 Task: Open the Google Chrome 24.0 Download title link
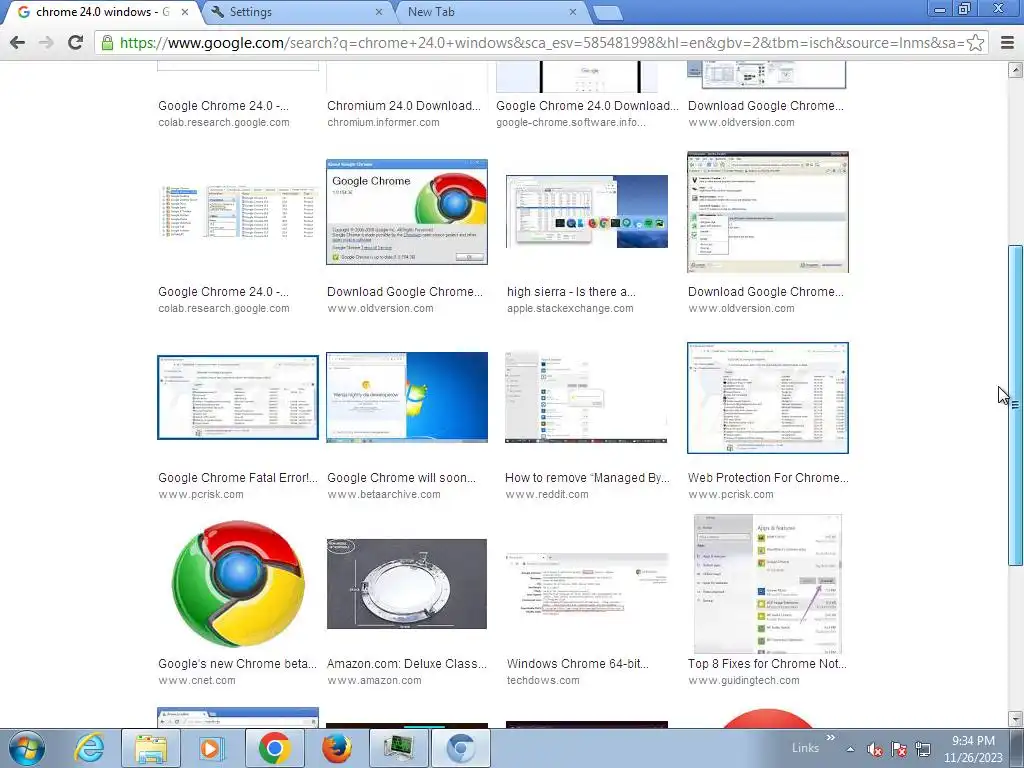[587, 106]
